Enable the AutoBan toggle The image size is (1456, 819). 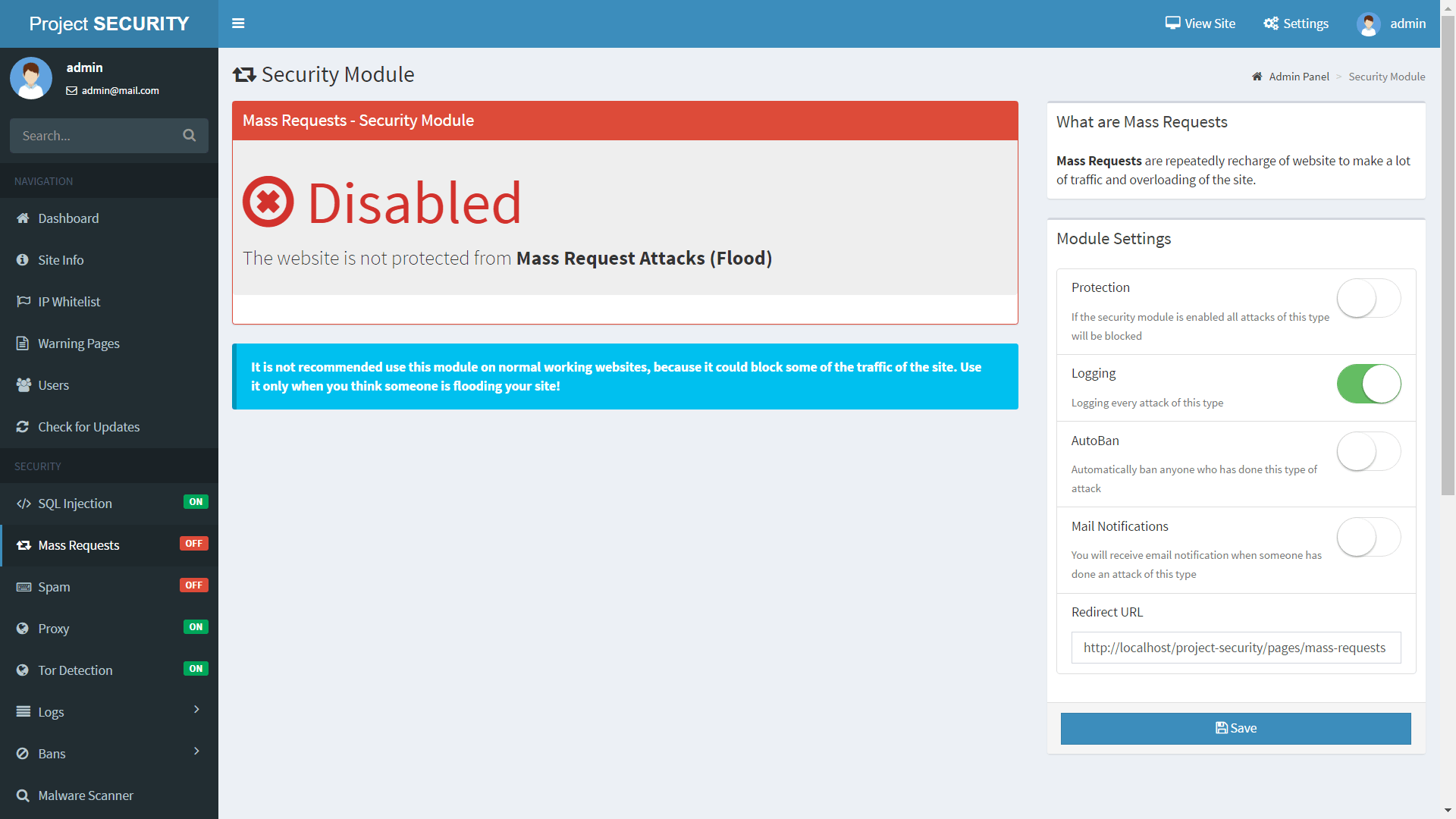(1368, 452)
